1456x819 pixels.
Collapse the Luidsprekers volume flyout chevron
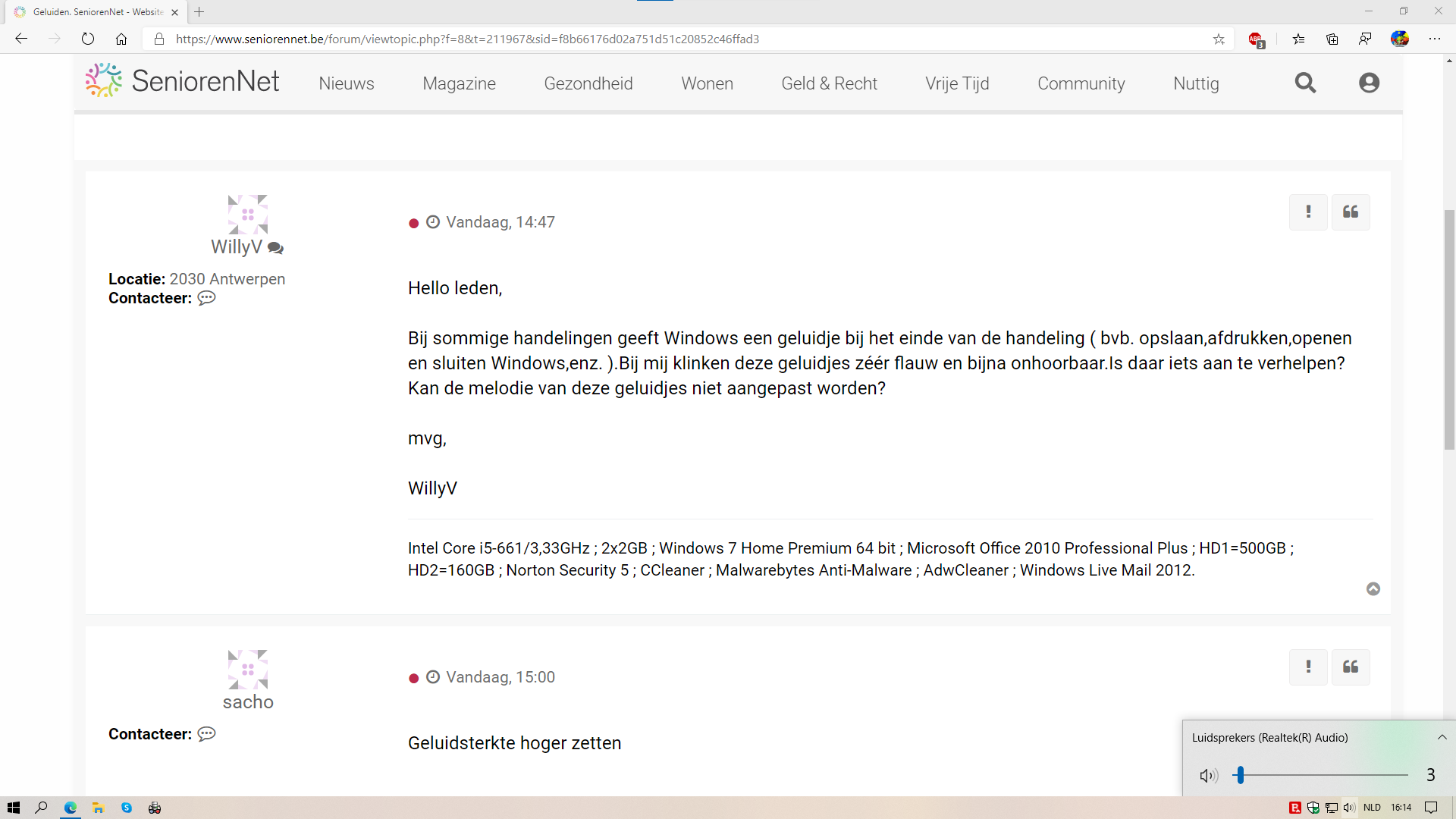point(1440,737)
